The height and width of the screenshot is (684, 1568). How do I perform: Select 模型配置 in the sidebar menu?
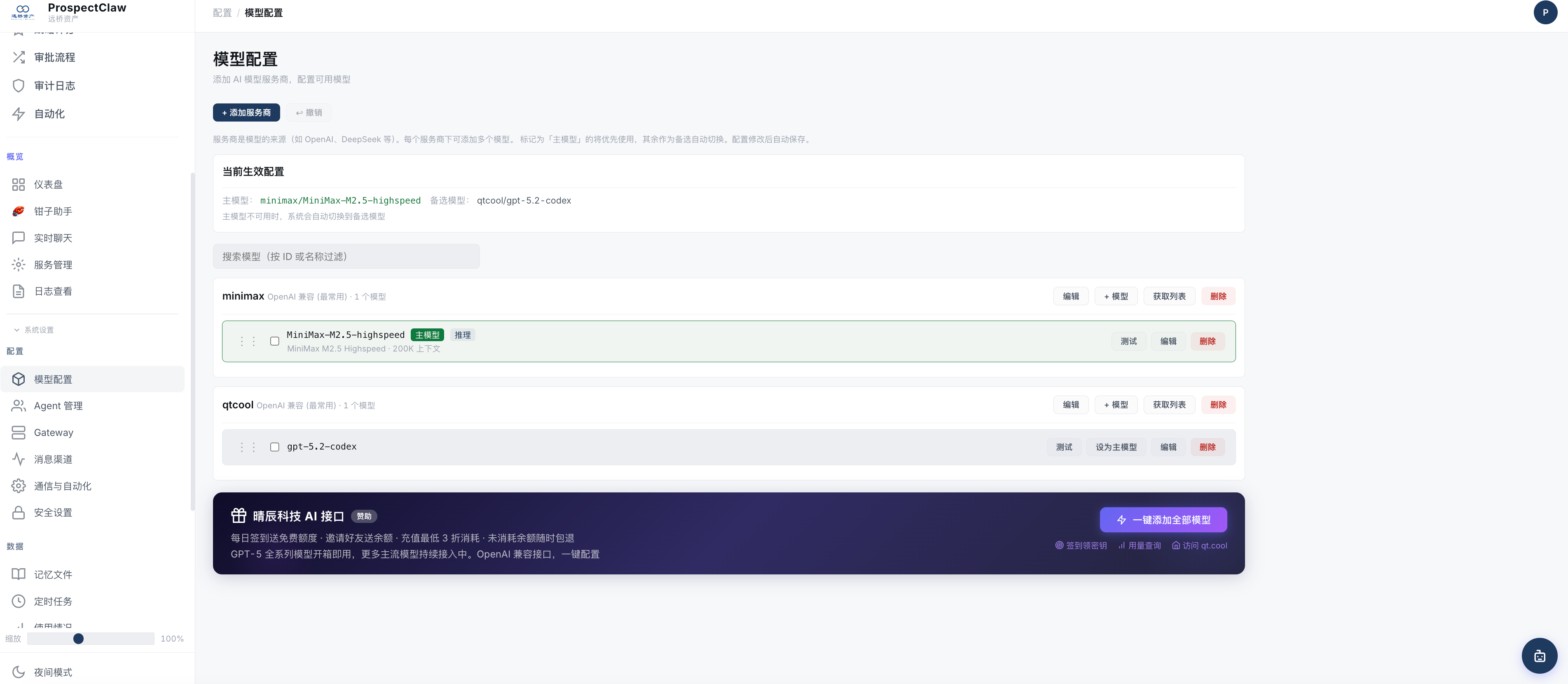pos(54,379)
